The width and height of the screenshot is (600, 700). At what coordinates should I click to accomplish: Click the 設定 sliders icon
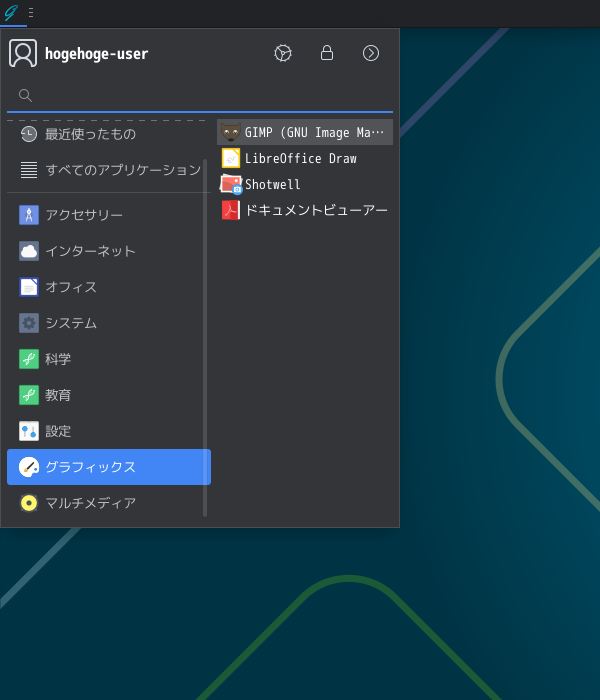[29, 431]
